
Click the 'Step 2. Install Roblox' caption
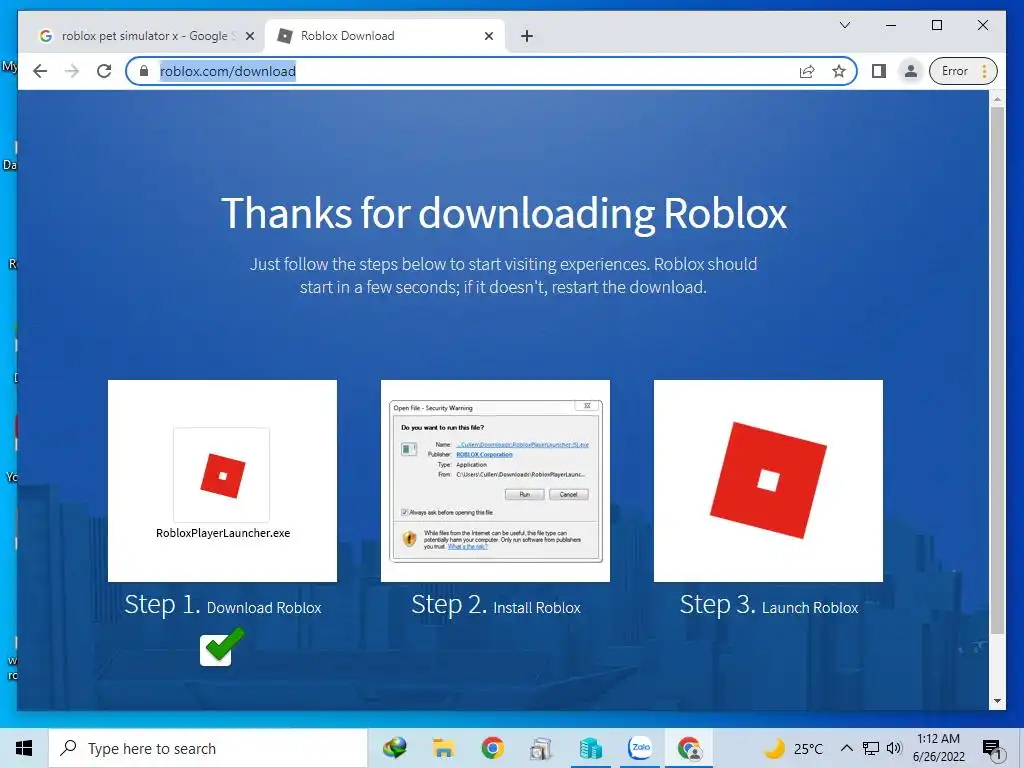[496, 605]
